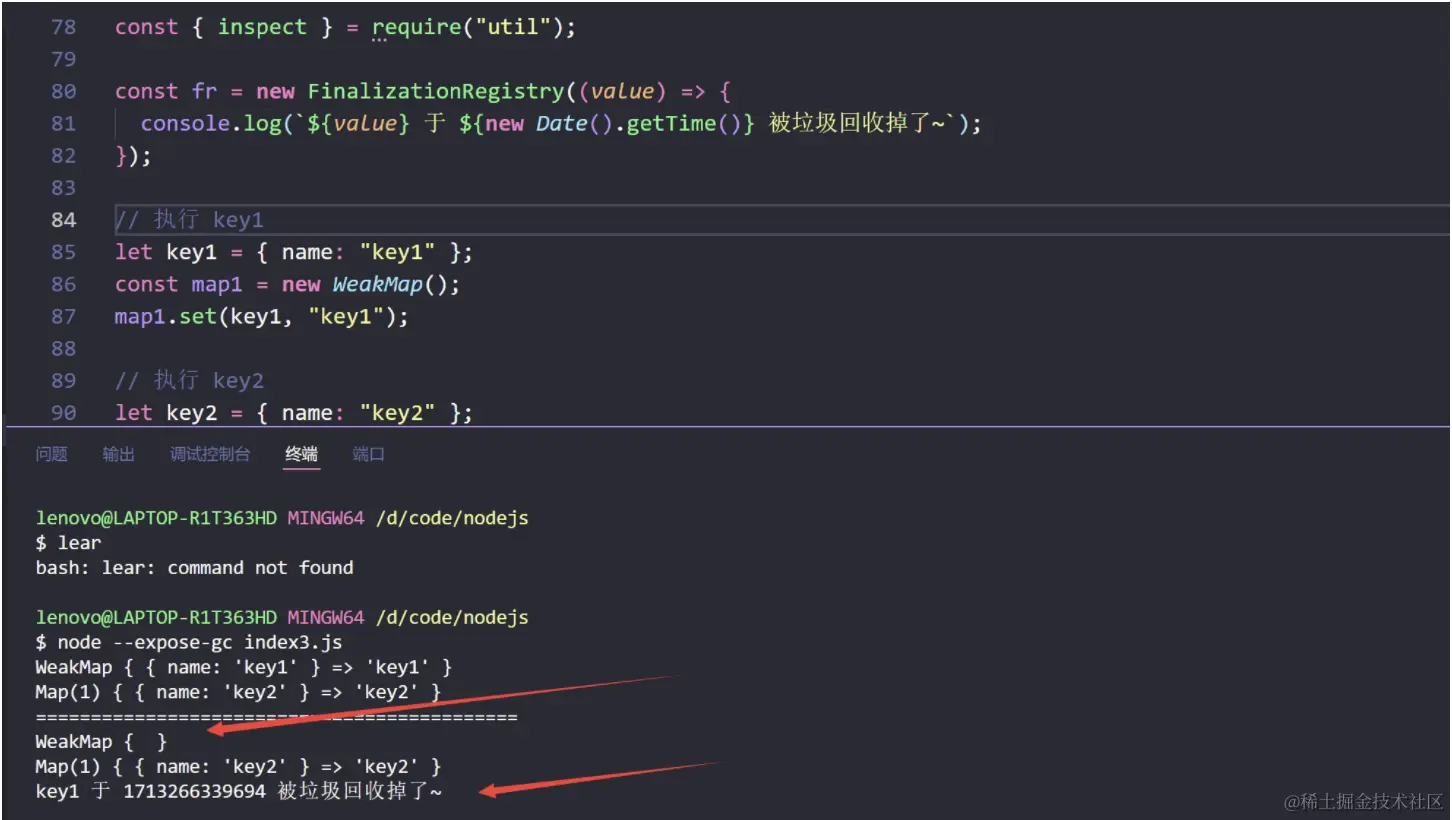Click WeakMap() in the map1 declaration
This screenshot has width=1452, height=820.
[397, 284]
